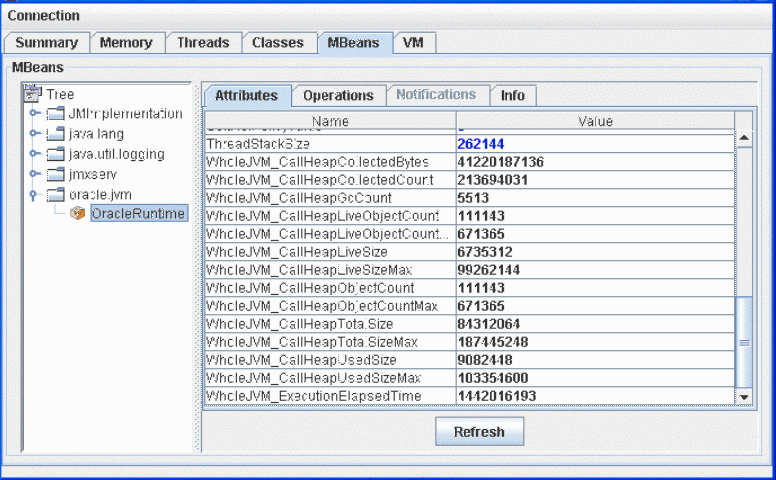Open the Threads tab

coord(203,43)
